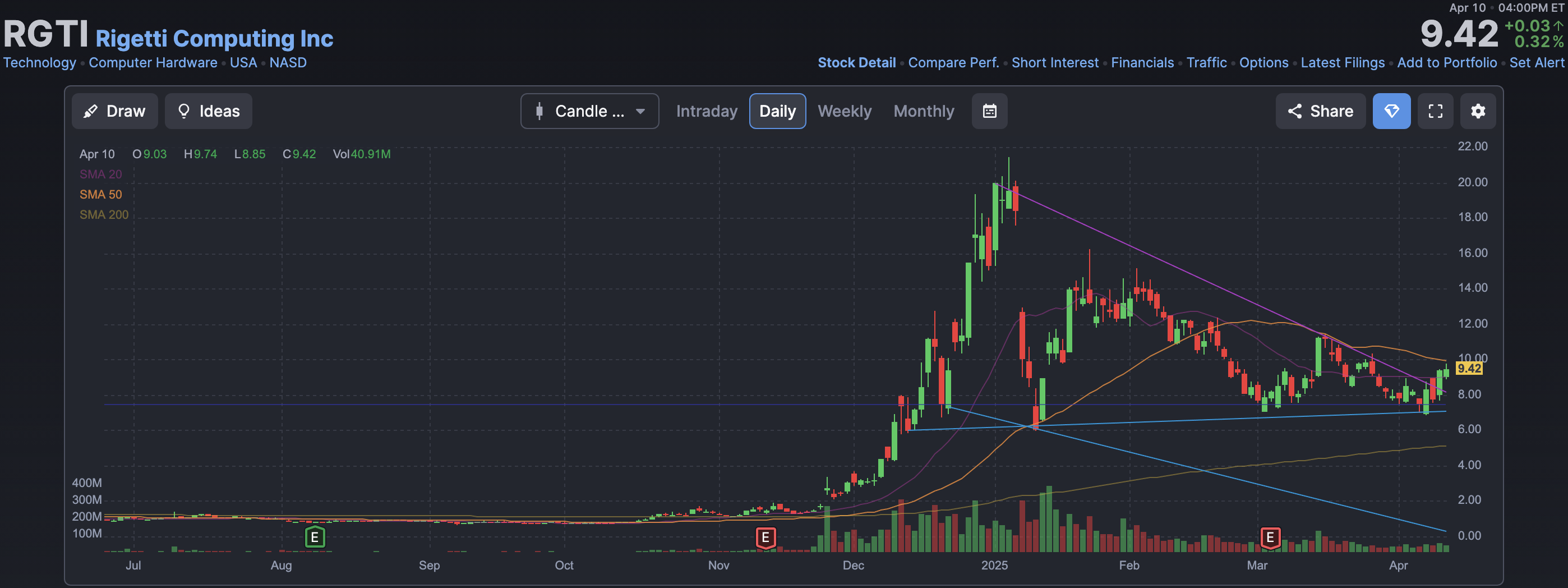Open the Stock Detail link
The image size is (1568, 588).
856,63
